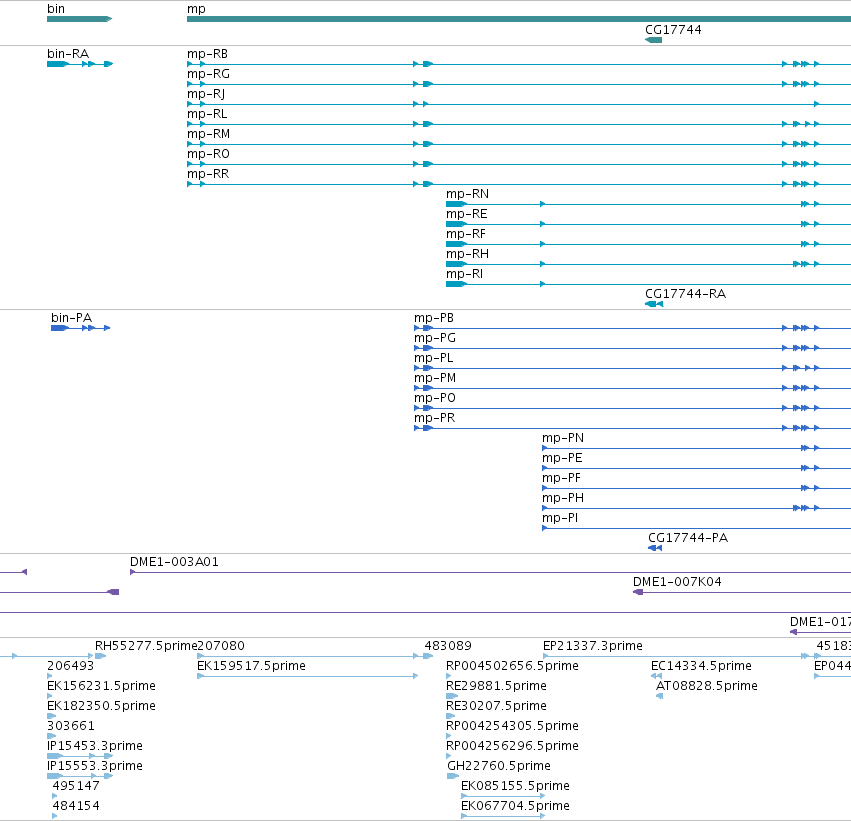Select EST EK156231.5prime
The height and width of the screenshot is (821, 851).
coord(101,686)
